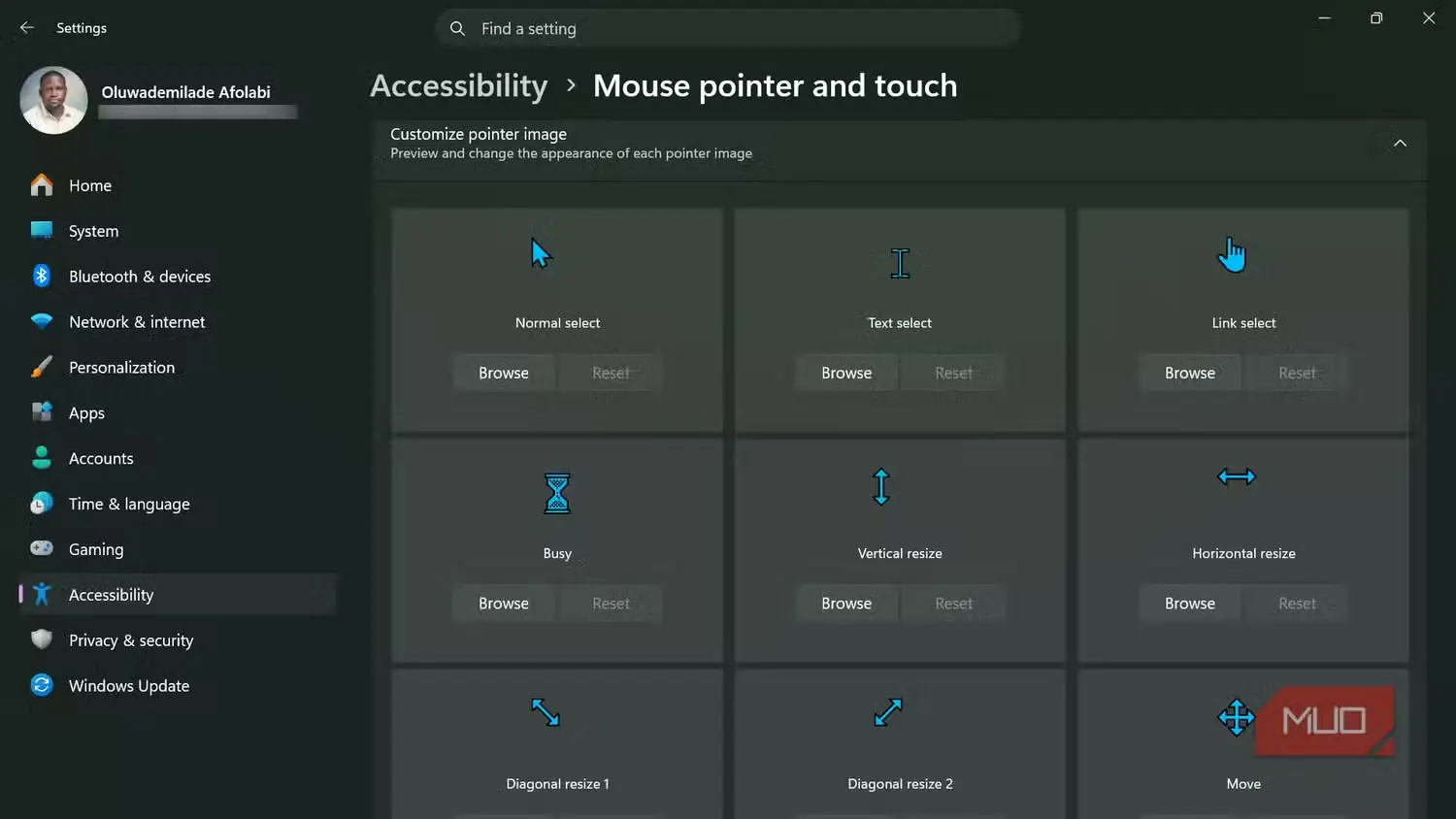Open Apps settings page

point(178,413)
